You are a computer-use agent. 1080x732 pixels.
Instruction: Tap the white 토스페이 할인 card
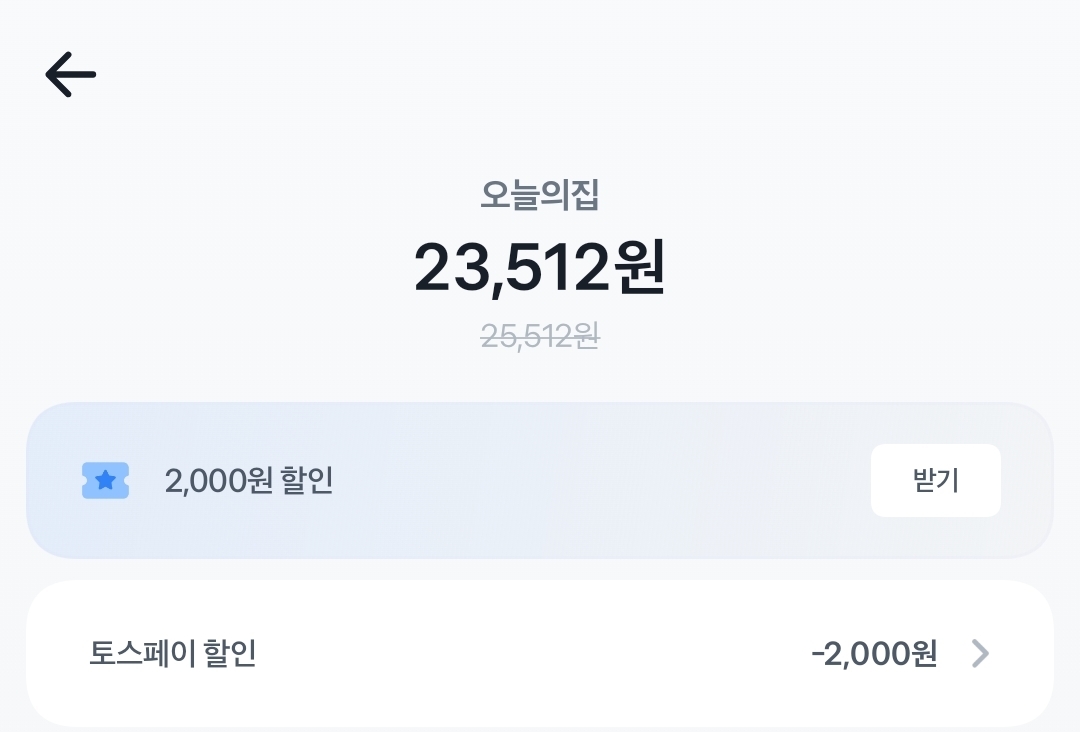tap(540, 654)
